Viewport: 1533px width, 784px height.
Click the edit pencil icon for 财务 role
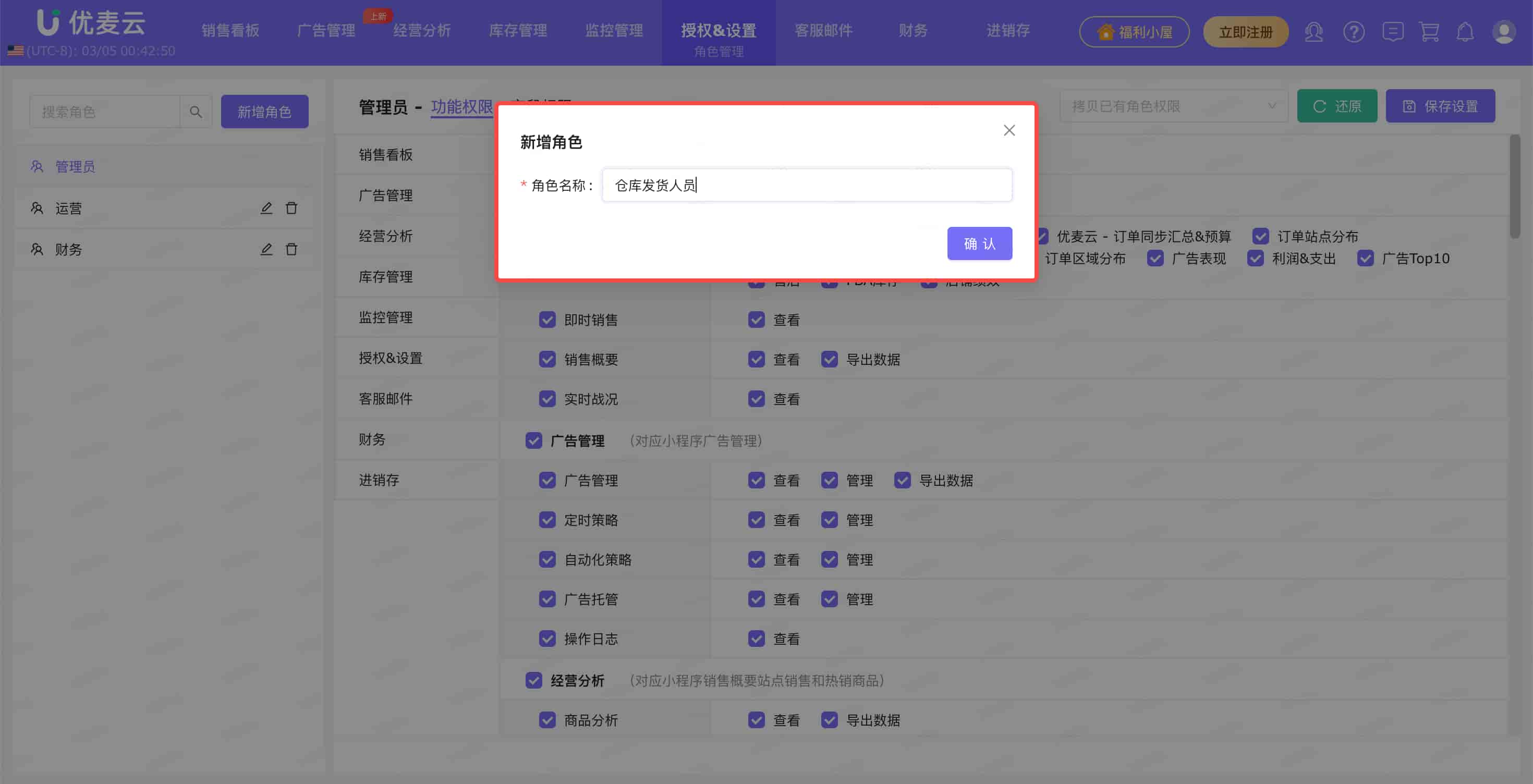point(266,249)
